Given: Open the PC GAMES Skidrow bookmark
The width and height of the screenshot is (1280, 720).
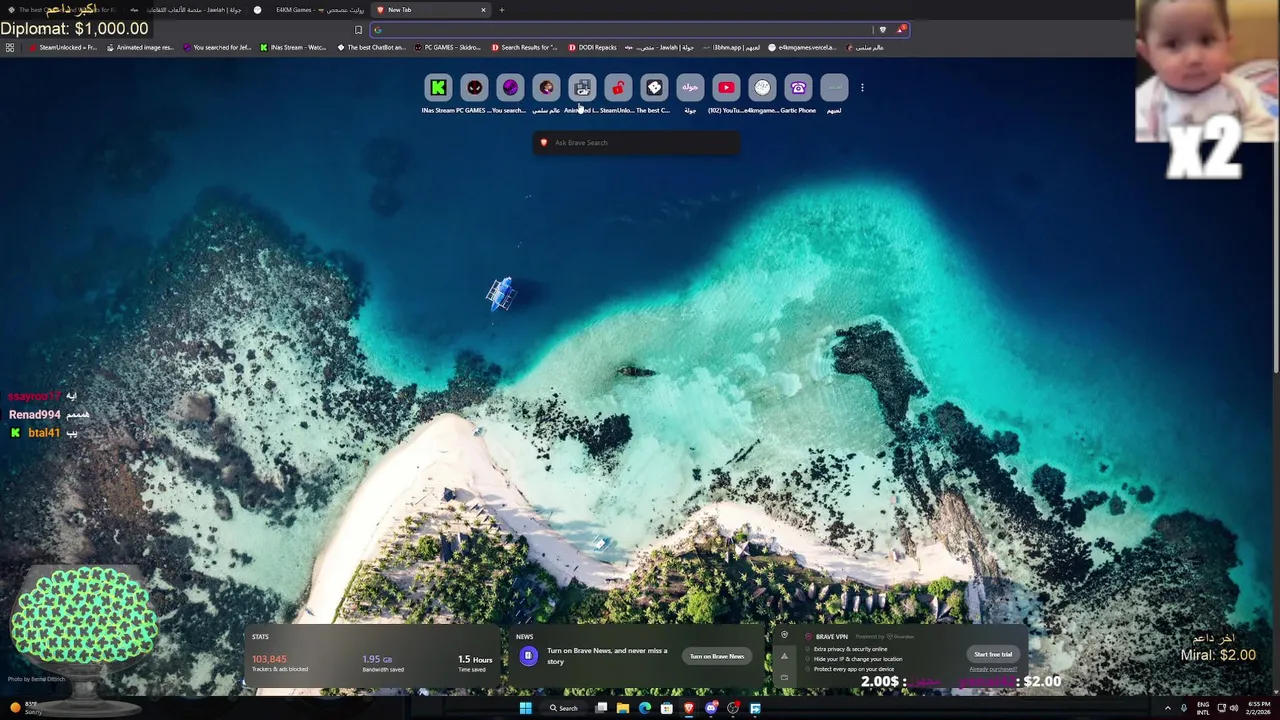Looking at the screenshot, I should pos(448,47).
